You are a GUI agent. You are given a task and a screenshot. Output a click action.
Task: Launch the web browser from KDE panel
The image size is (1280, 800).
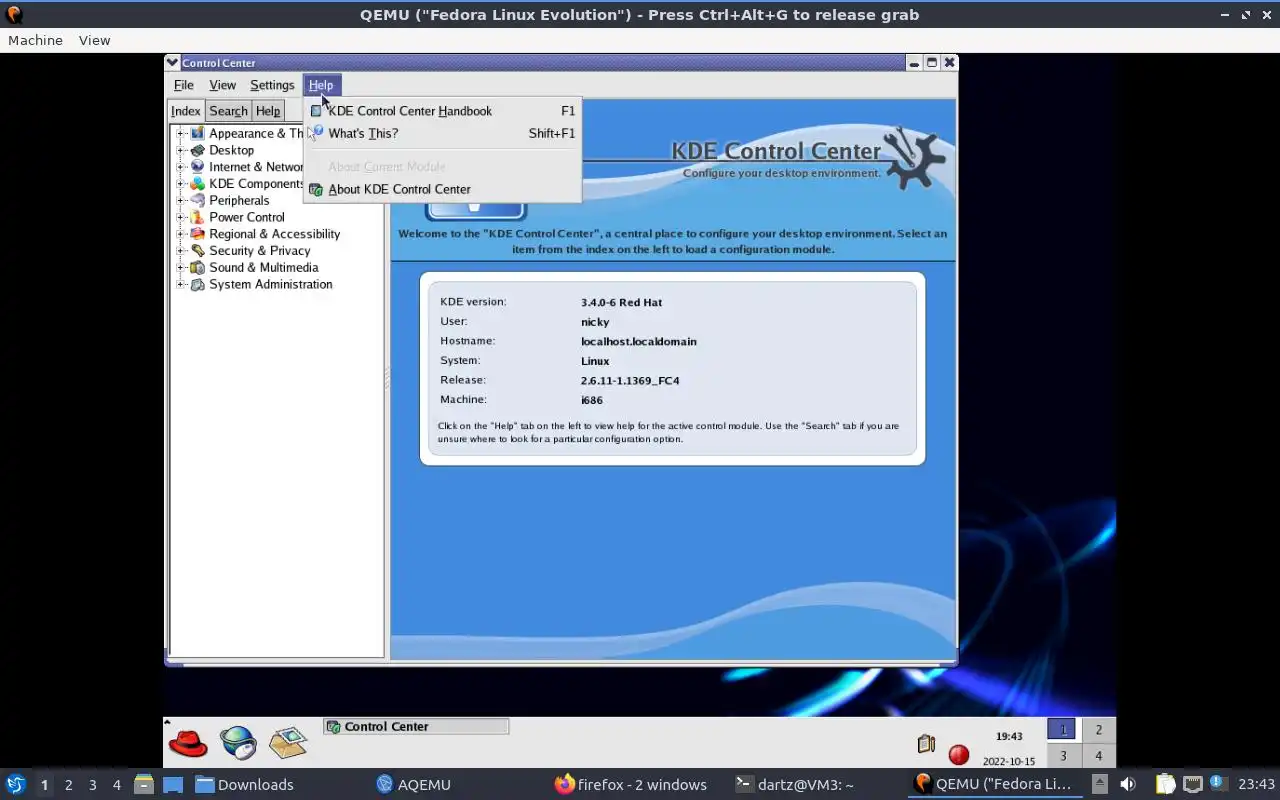pos(238,743)
